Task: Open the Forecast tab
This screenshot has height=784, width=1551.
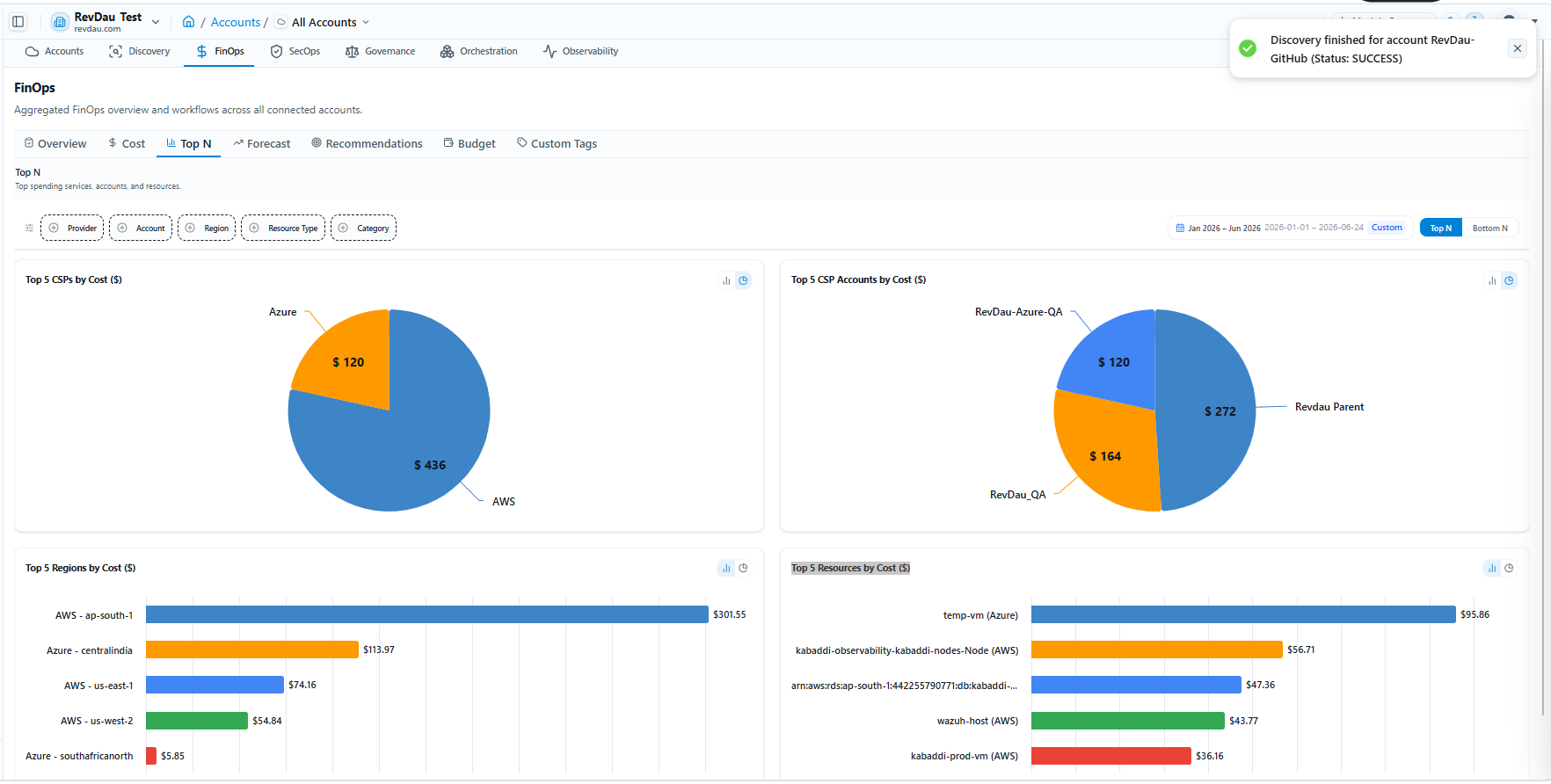Action: click(261, 144)
